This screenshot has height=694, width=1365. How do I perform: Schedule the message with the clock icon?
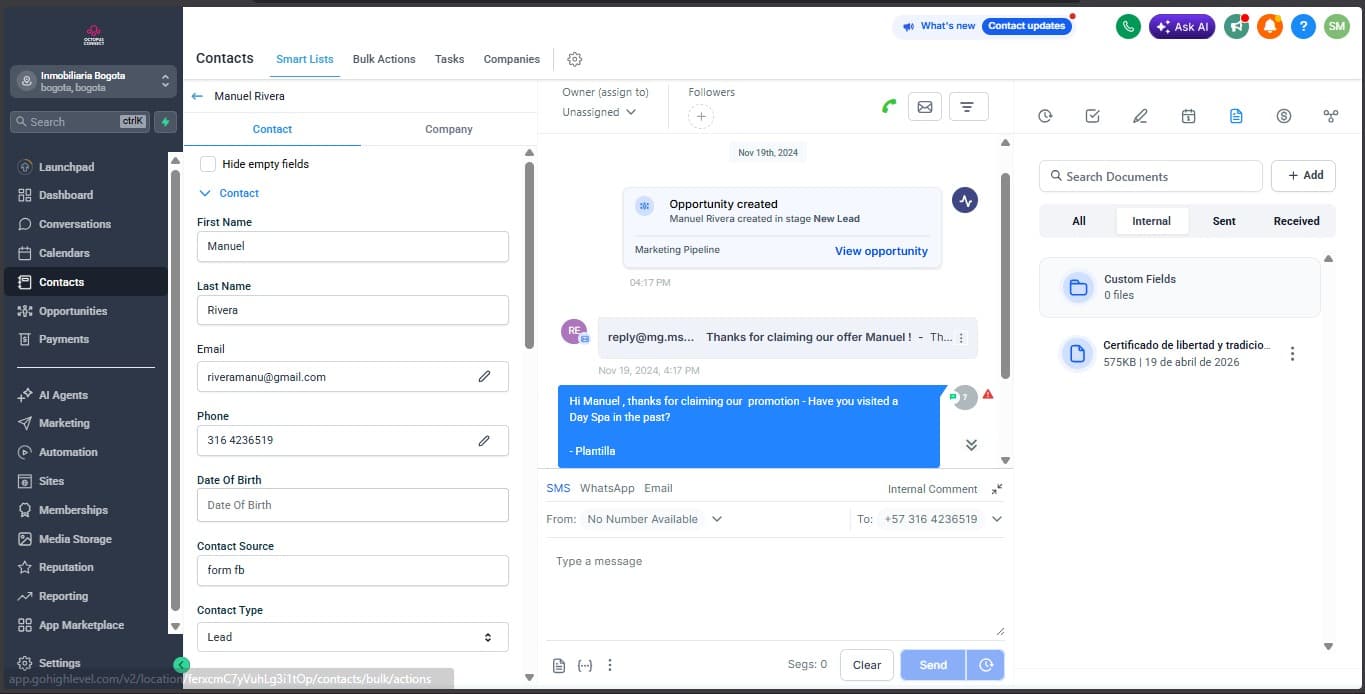click(986, 665)
